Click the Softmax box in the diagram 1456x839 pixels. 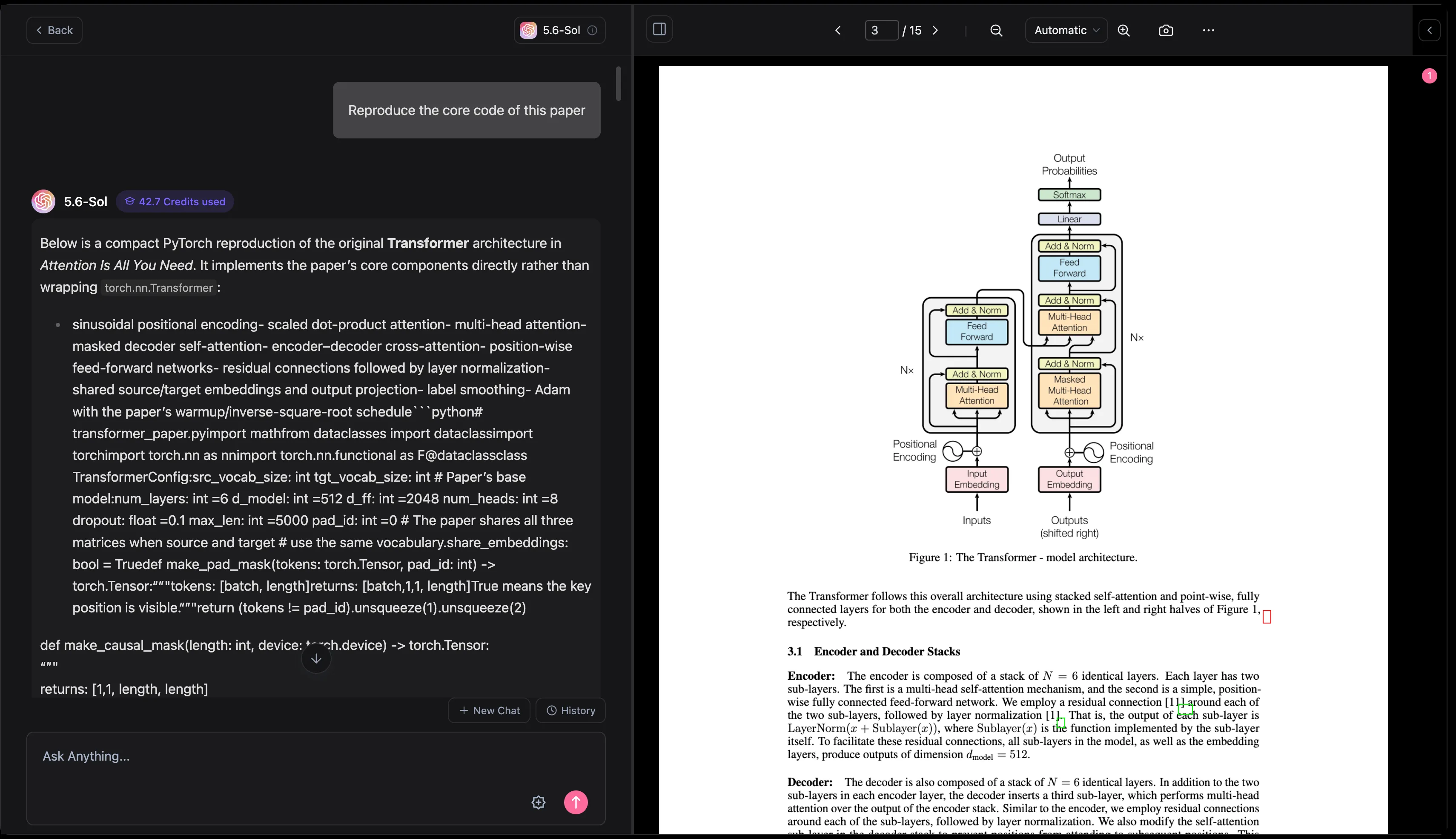(x=1069, y=195)
